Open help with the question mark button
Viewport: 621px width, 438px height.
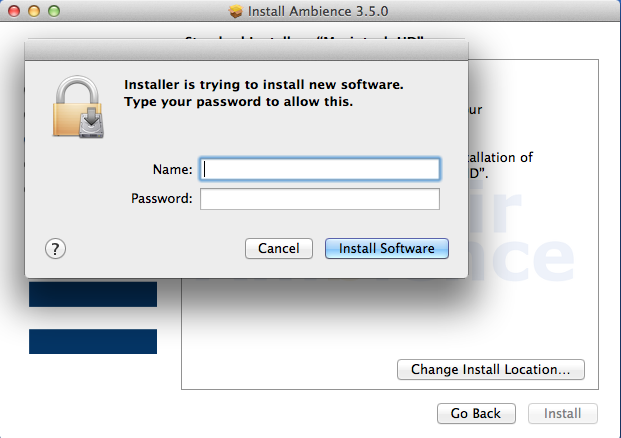pyautogui.click(x=55, y=249)
